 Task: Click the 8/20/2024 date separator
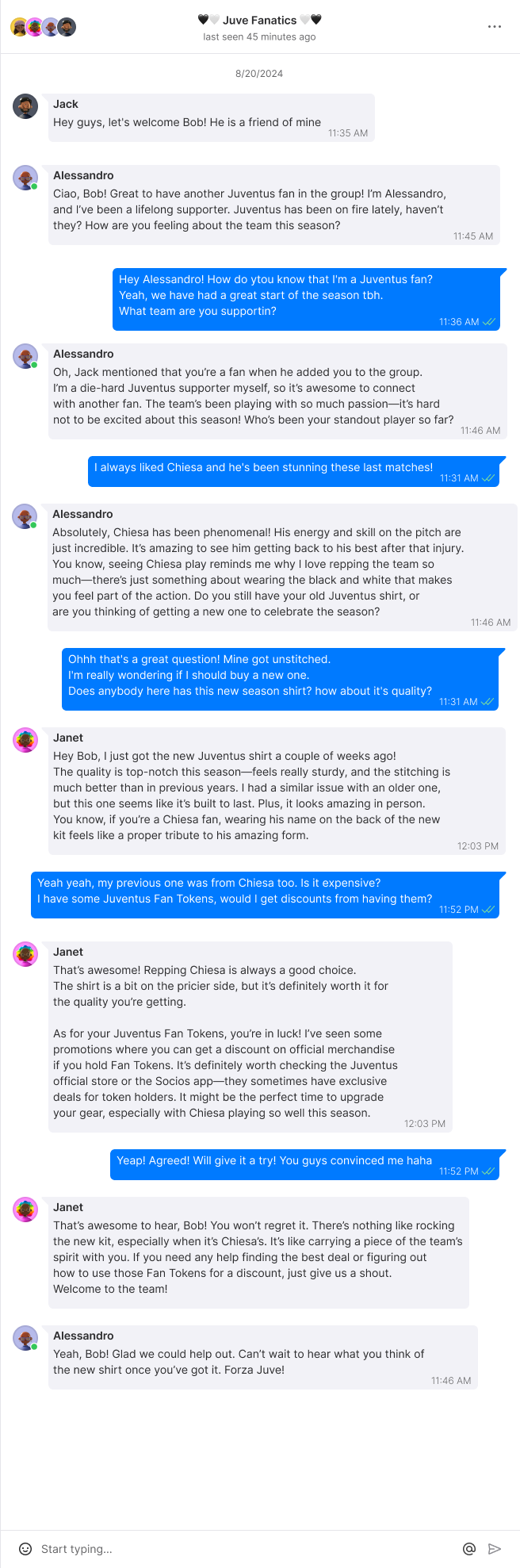pyautogui.click(x=259, y=74)
